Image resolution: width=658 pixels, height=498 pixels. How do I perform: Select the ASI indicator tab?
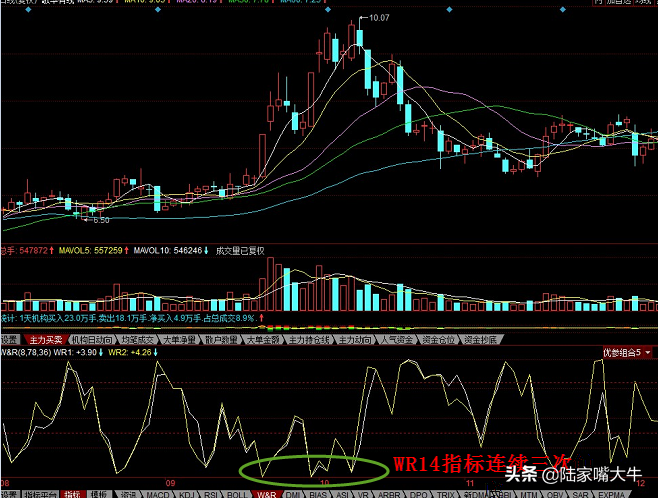pos(342,495)
